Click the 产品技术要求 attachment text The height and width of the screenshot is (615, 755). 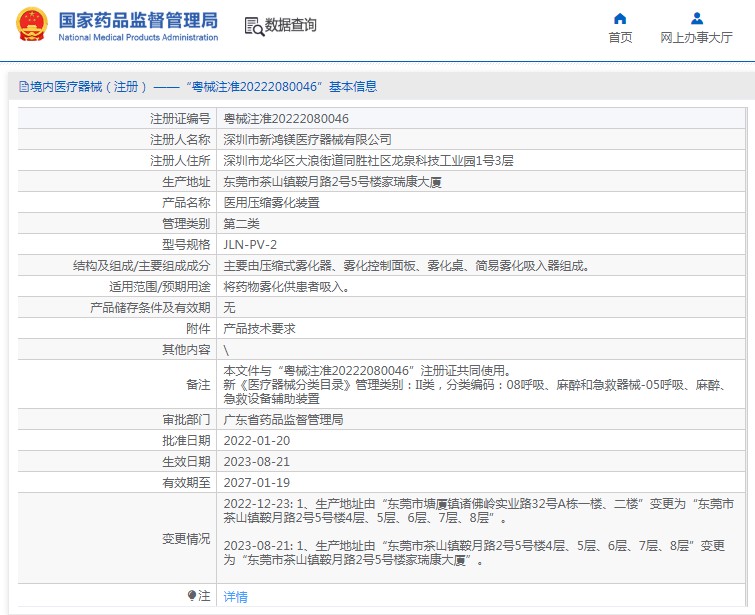[259, 328]
